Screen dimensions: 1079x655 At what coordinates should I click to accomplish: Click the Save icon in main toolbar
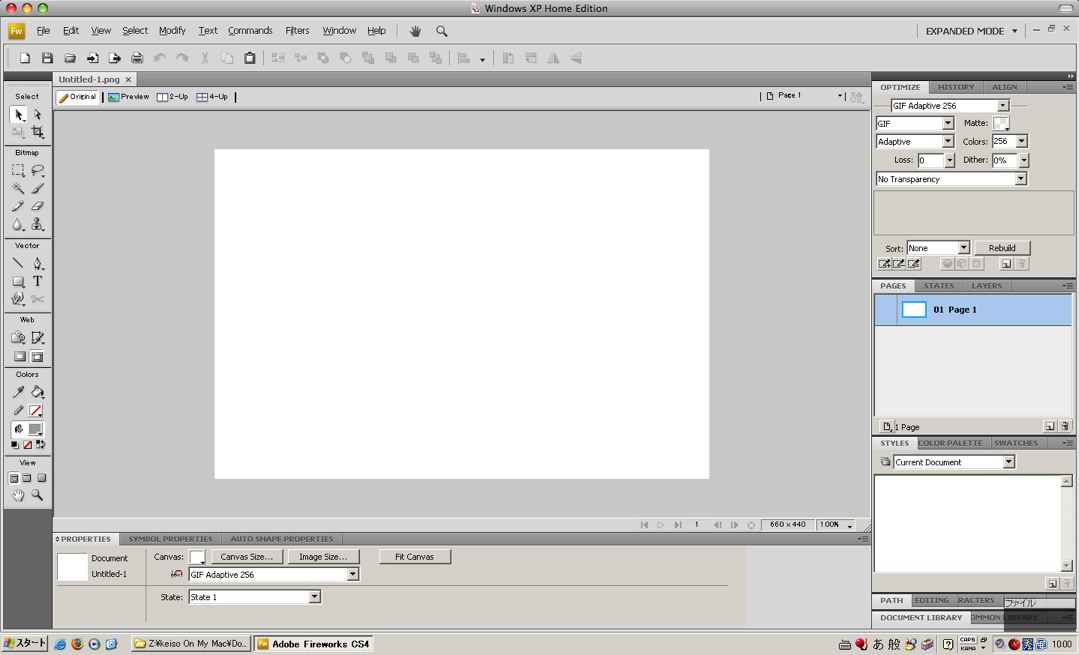coord(47,59)
